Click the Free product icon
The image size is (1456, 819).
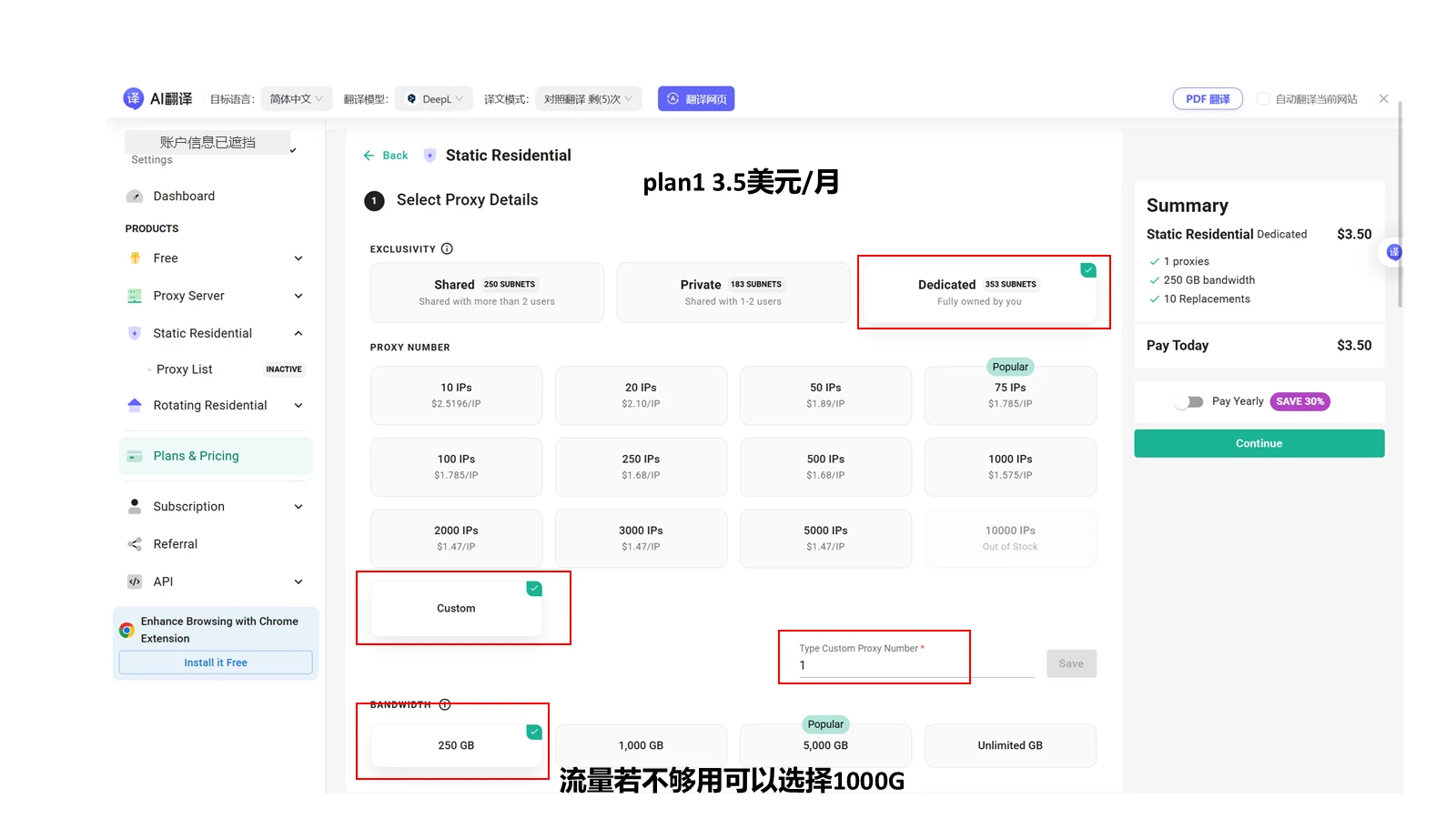(x=135, y=258)
